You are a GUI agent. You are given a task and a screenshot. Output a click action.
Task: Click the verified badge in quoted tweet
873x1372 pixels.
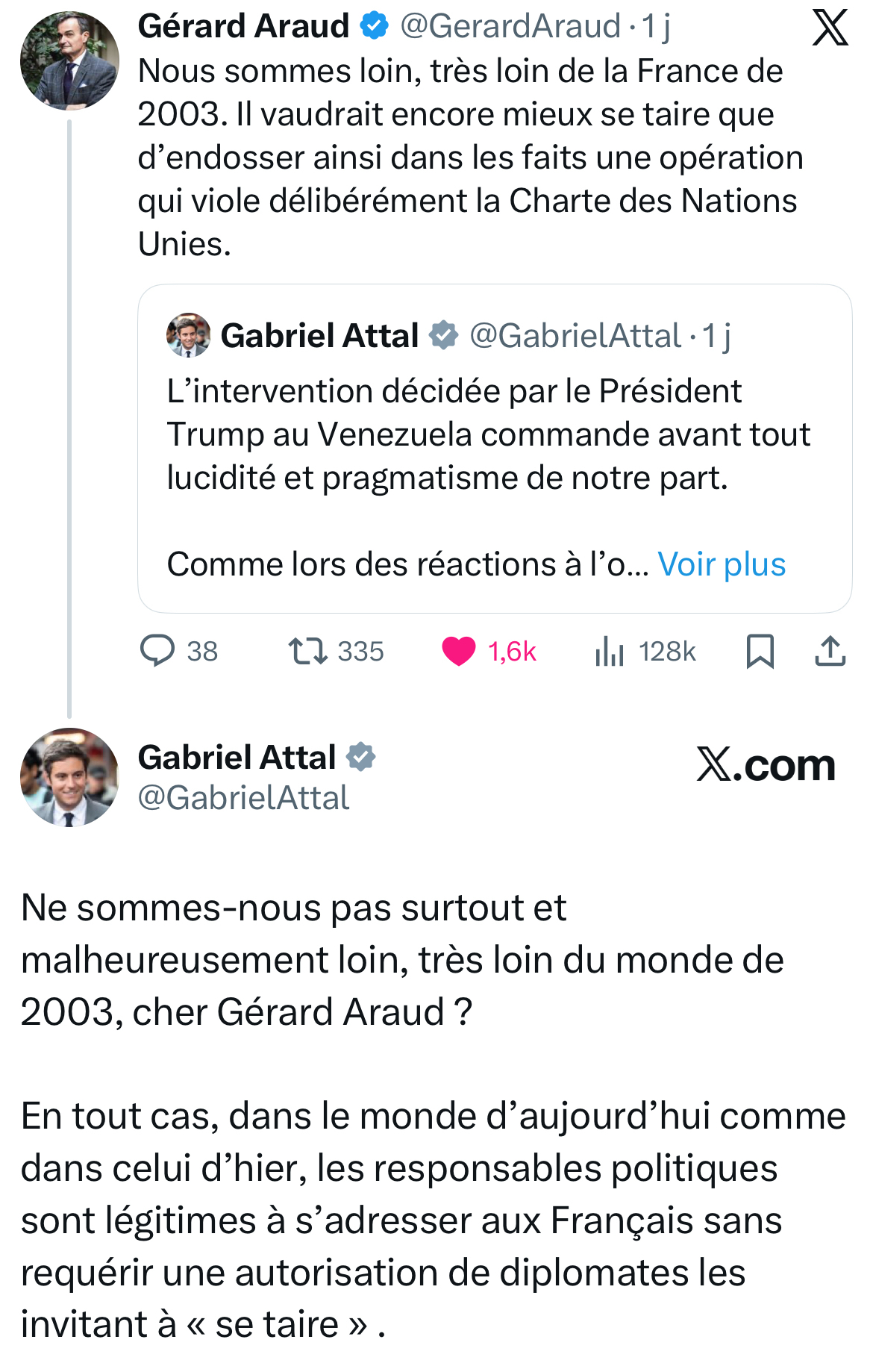coord(444,335)
